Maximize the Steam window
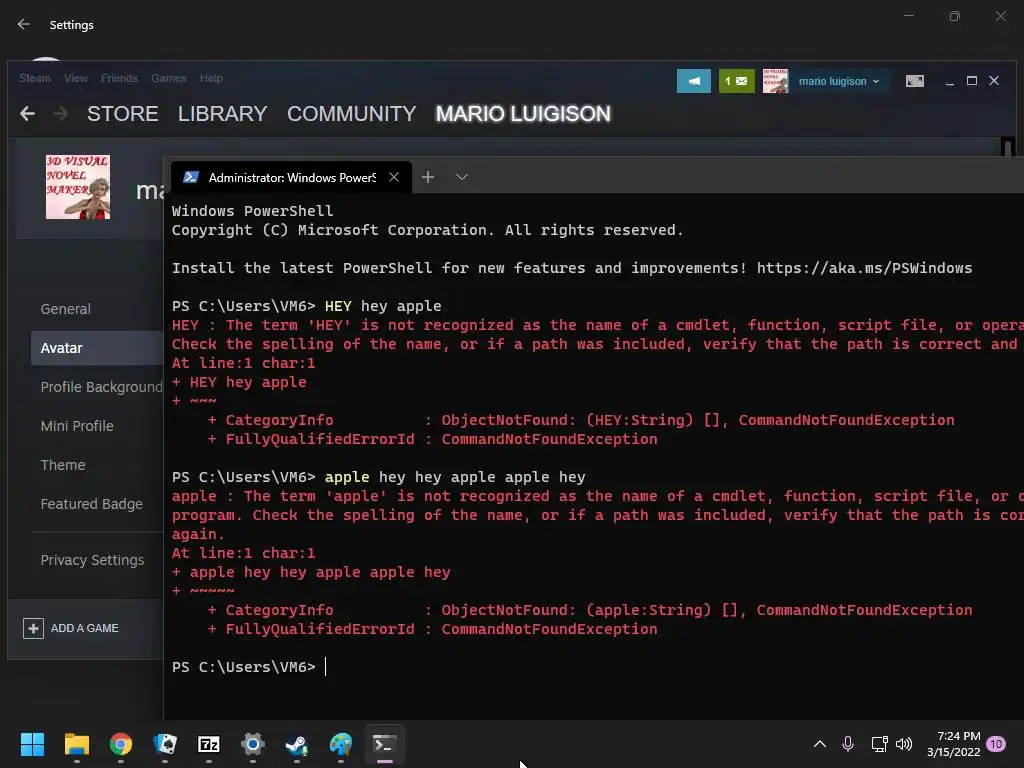Screen dimensions: 1024x768 click(x=972, y=81)
